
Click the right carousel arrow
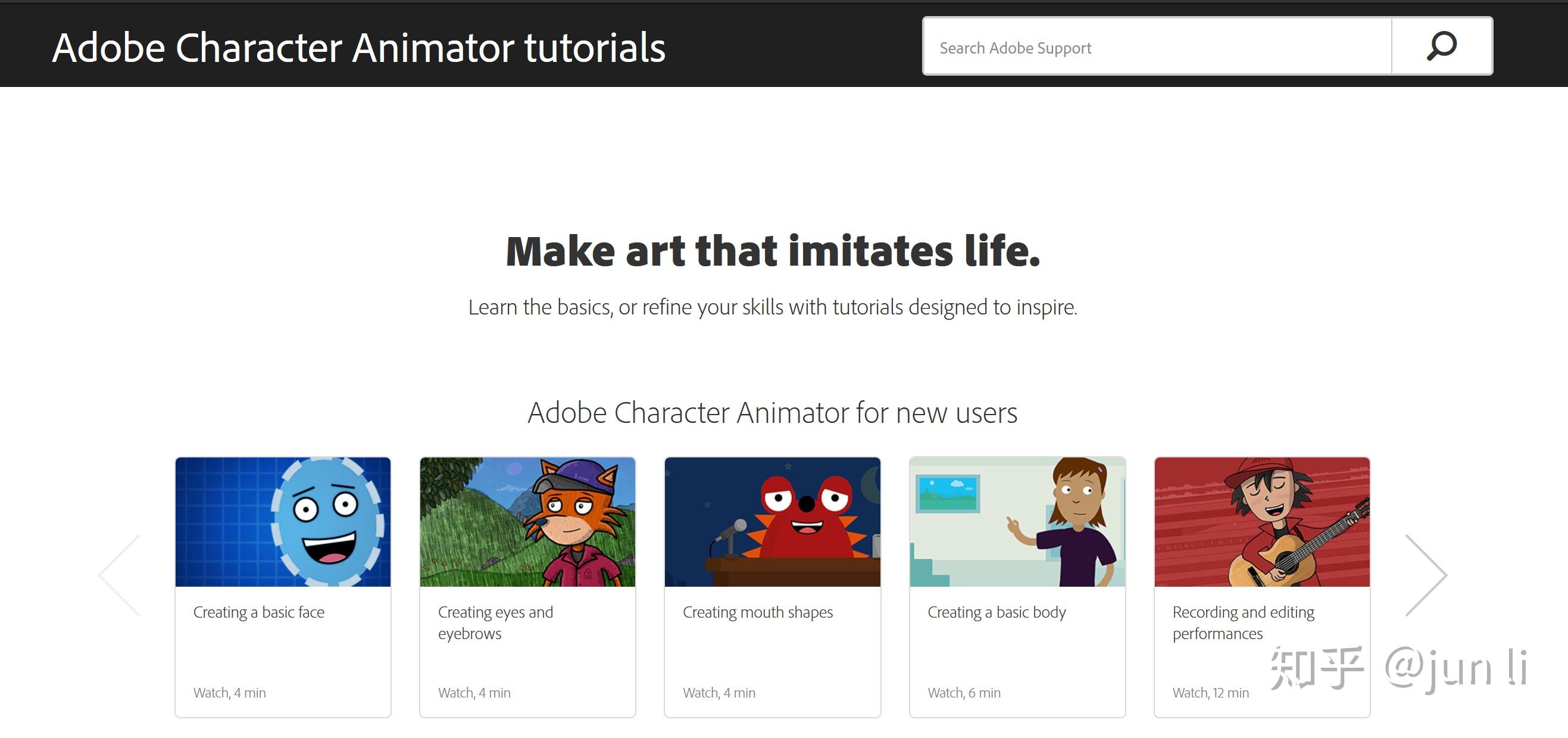point(1425,575)
